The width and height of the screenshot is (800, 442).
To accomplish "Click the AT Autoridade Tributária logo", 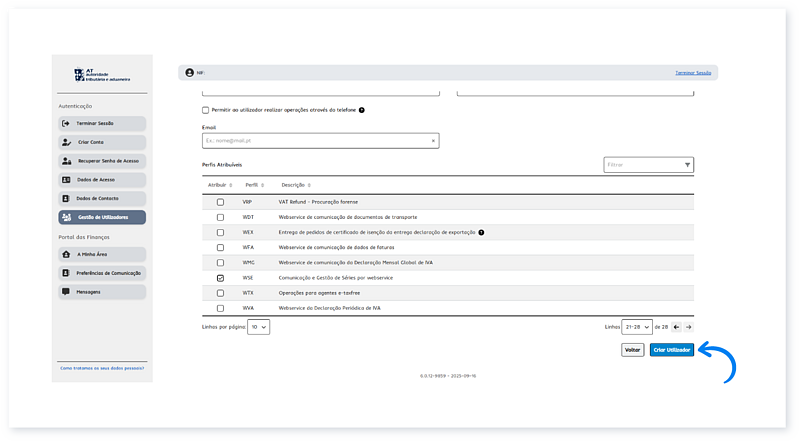I will coord(102,75).
